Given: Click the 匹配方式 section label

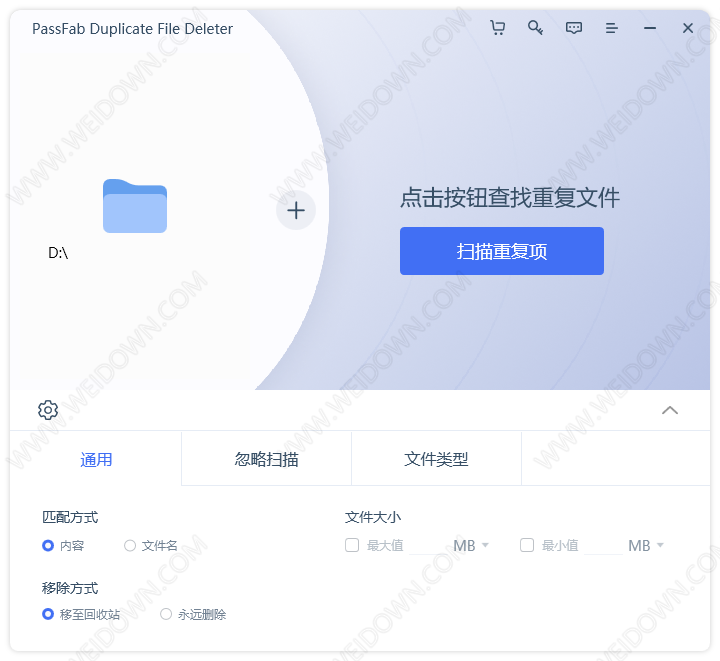Looking at the screenshot, I should (70, 517).
